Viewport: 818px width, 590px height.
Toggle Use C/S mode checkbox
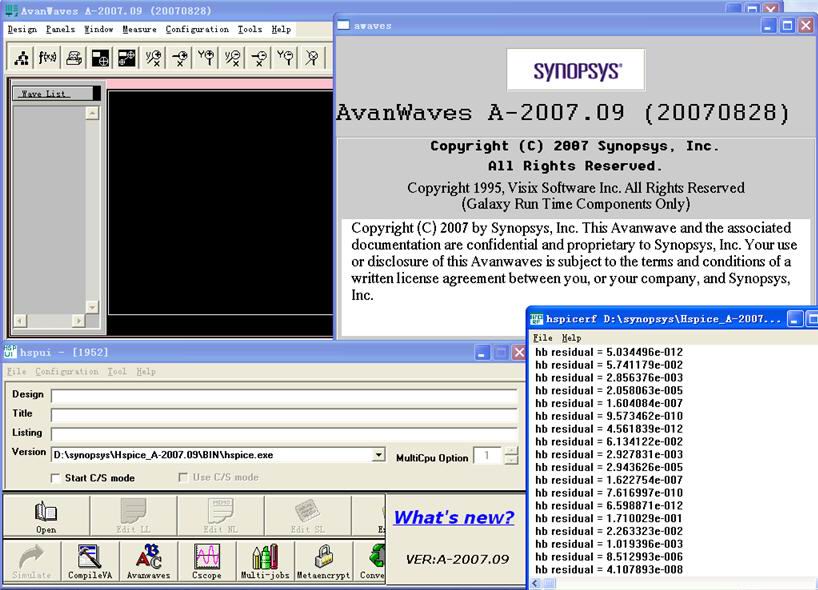[x=183, y=477]
